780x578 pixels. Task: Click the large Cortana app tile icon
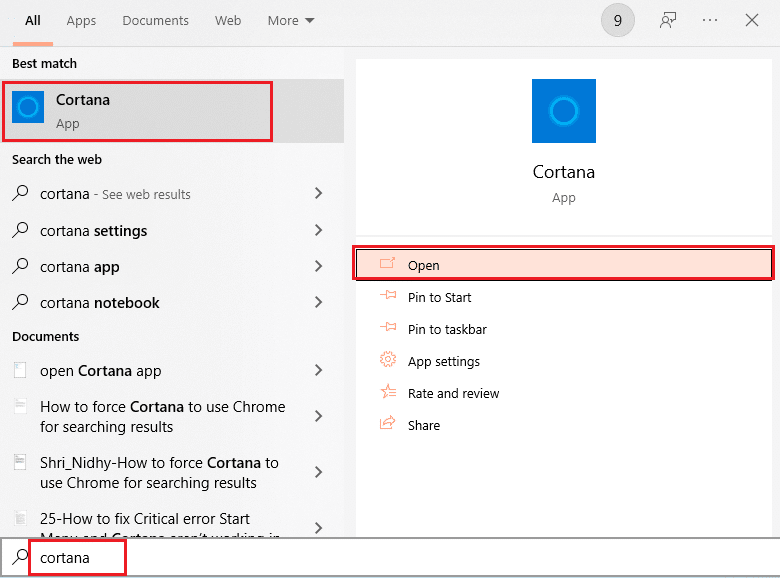click(x=564, y=111)
